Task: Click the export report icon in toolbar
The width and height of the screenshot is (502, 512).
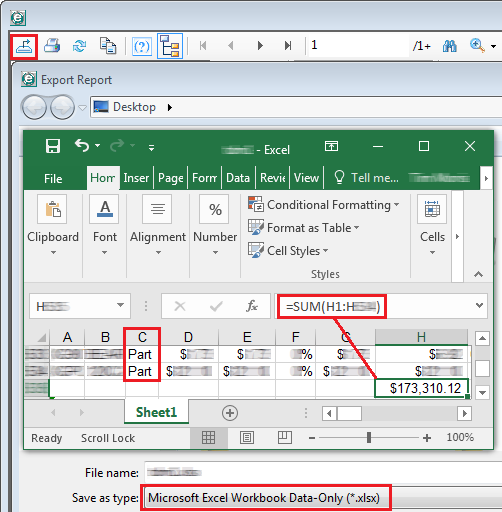Action: (x=23, y=46)
